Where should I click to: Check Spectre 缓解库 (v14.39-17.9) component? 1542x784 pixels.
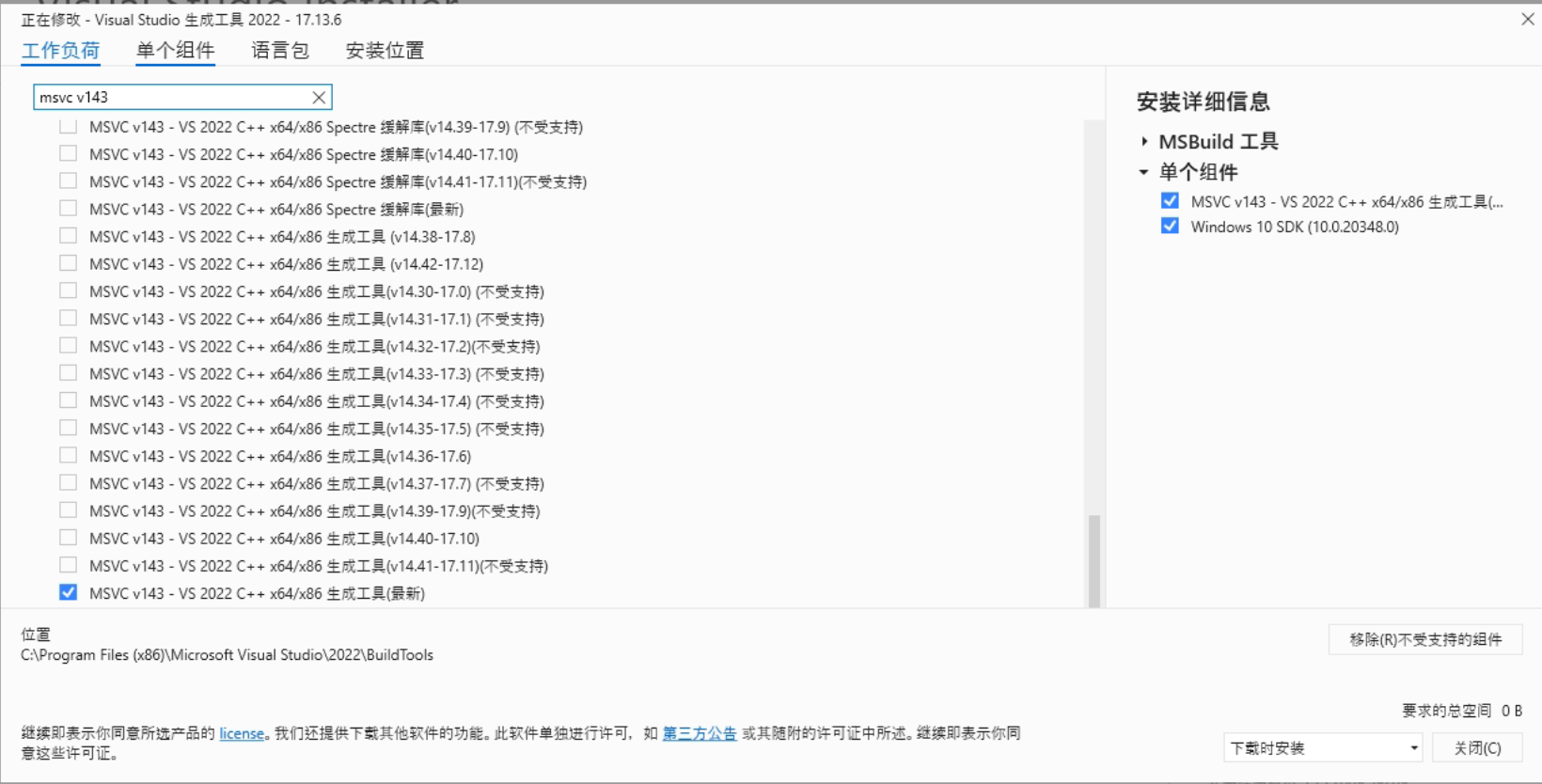pos(68,126)
